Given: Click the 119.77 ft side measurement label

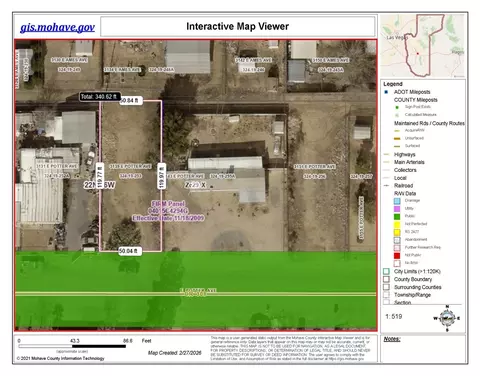Looking at the screenshot, I should point(100,176).
